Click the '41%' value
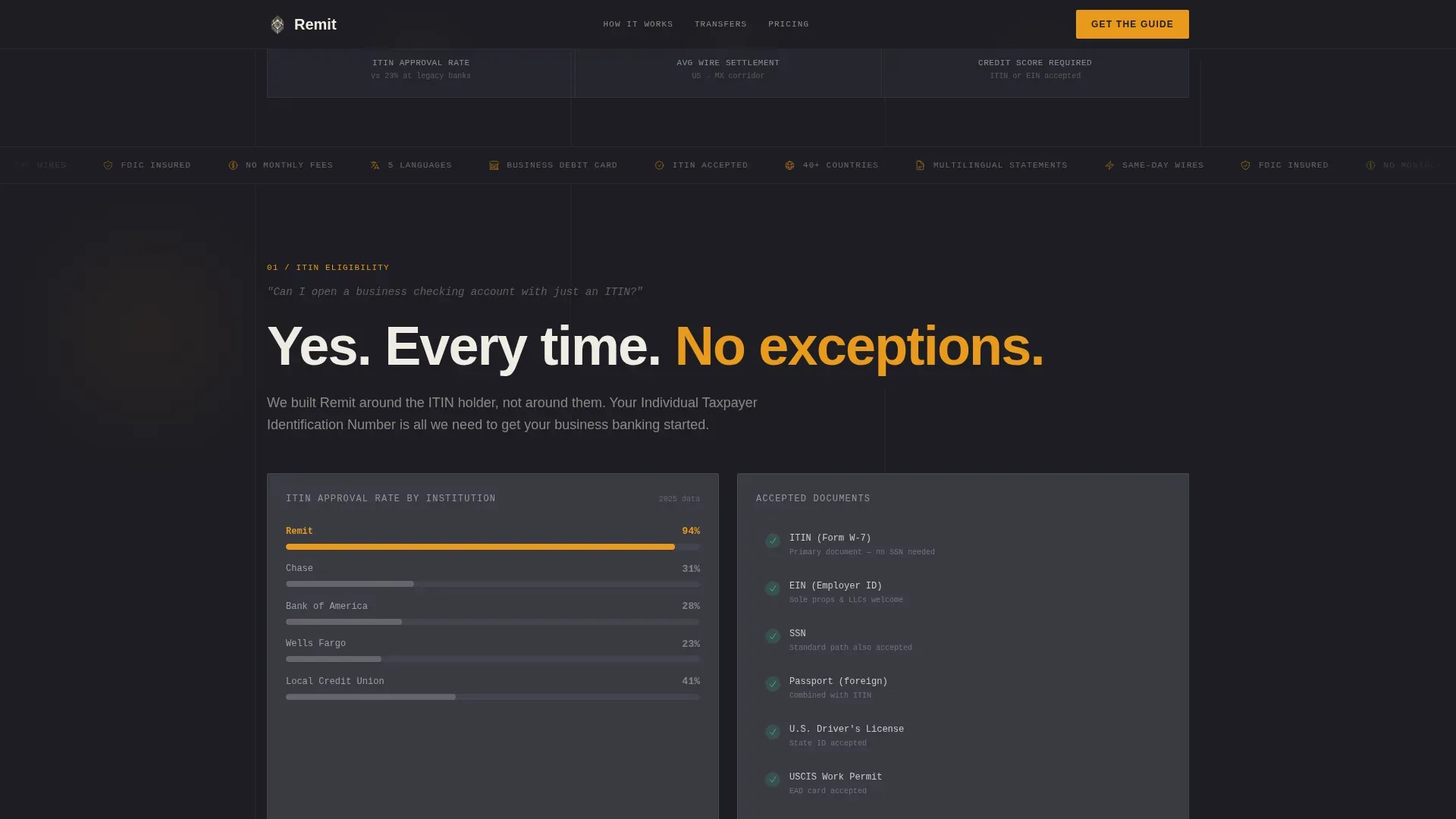1456x819 pixels. tap(691, 681)
